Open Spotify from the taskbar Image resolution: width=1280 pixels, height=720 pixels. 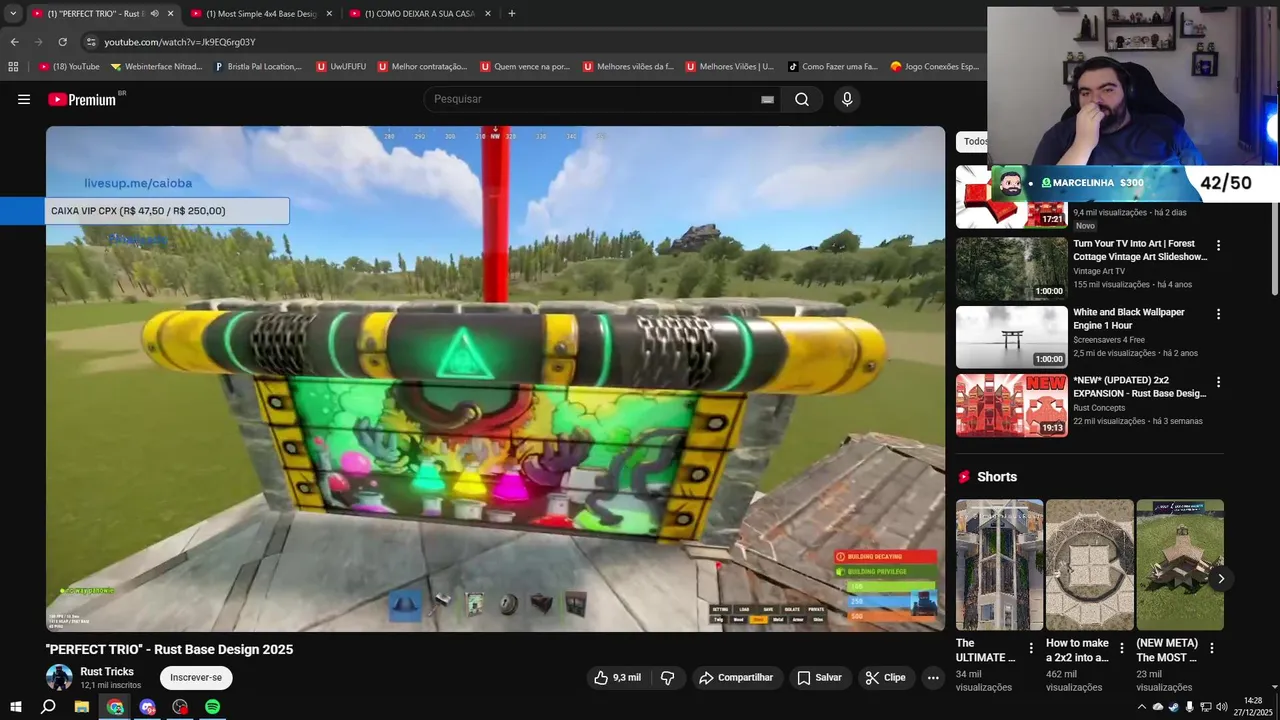tap(212, 707)
